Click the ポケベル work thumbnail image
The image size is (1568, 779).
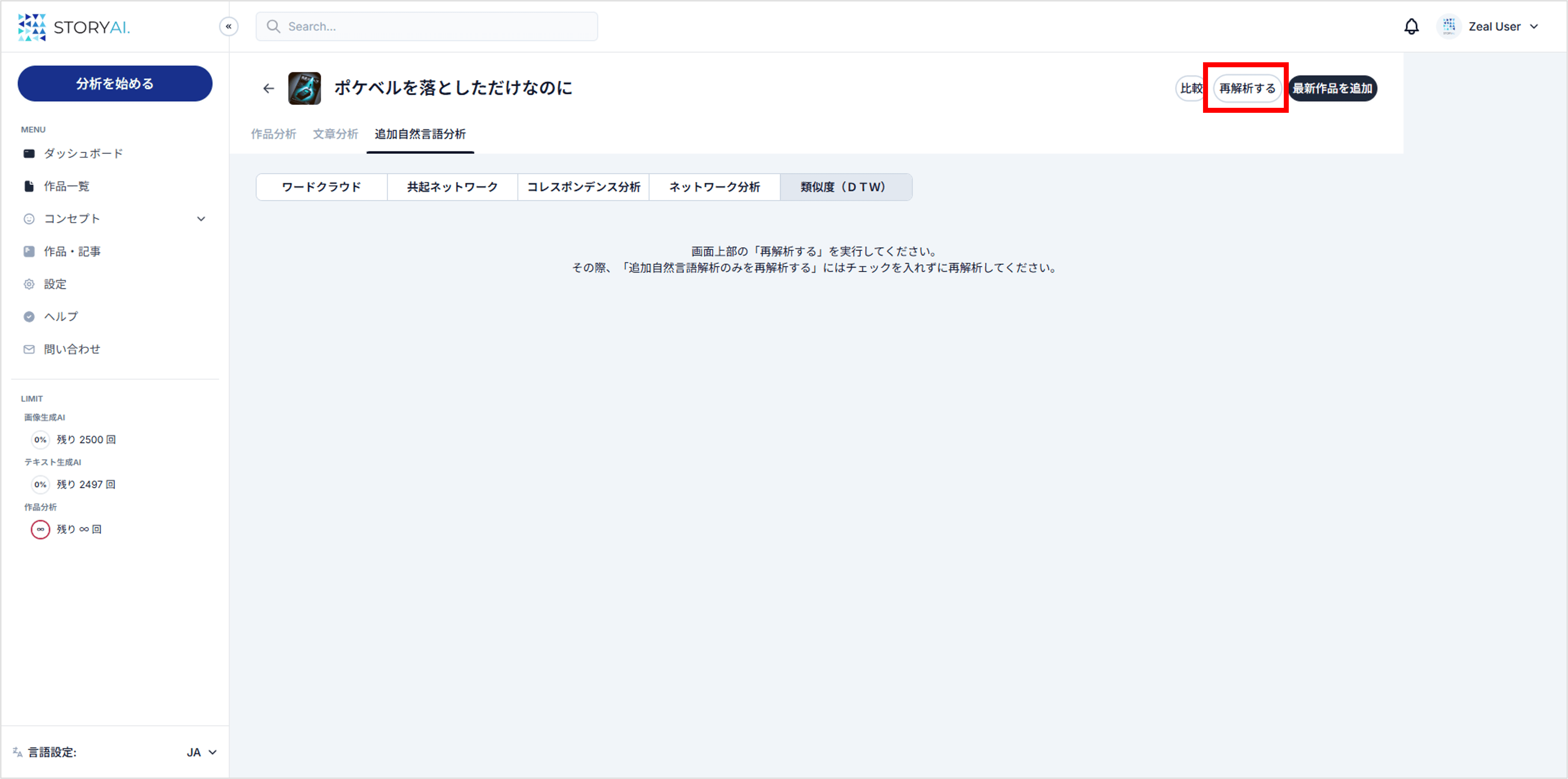tap(304, 88)
